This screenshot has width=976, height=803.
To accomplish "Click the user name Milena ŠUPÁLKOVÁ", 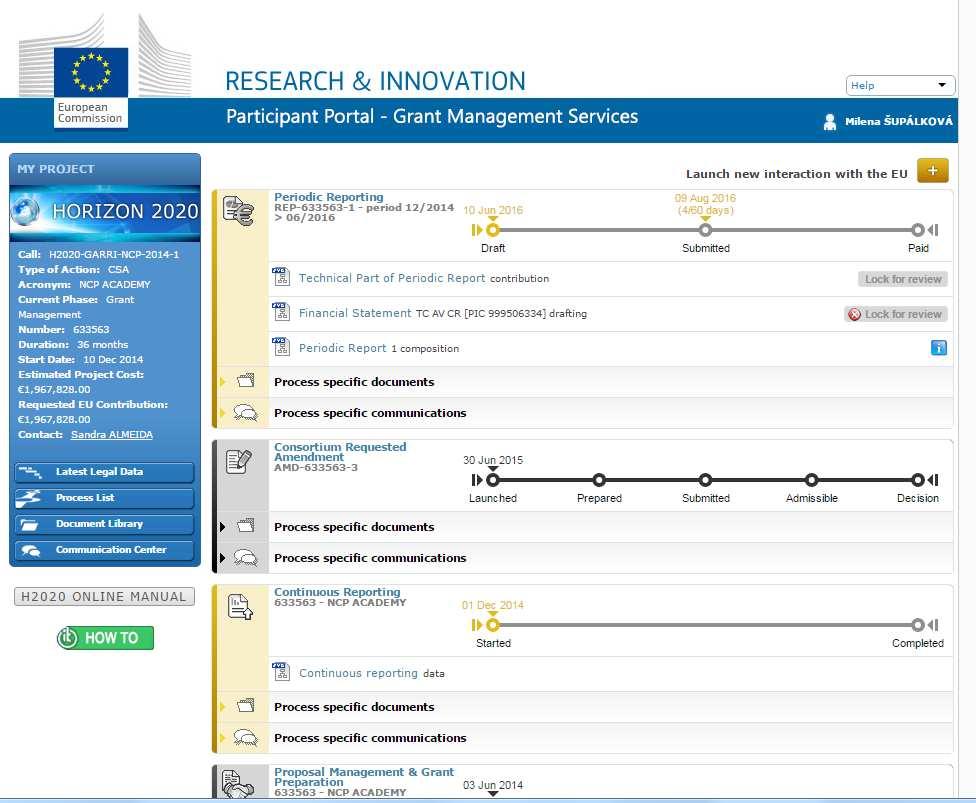I will click(898, 121).
